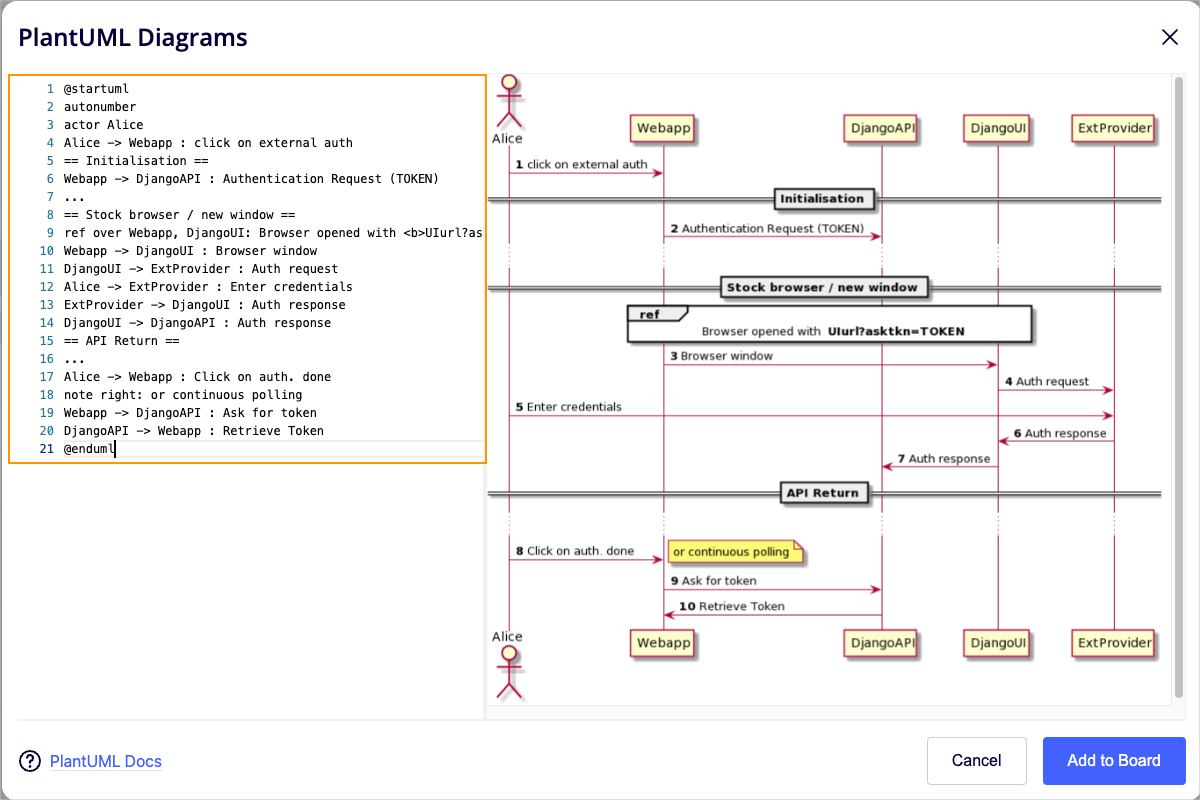The width and height of the screenshot is (1200, 800).
Task: Click message '8 Click on auth. done'
Action: 575,551
